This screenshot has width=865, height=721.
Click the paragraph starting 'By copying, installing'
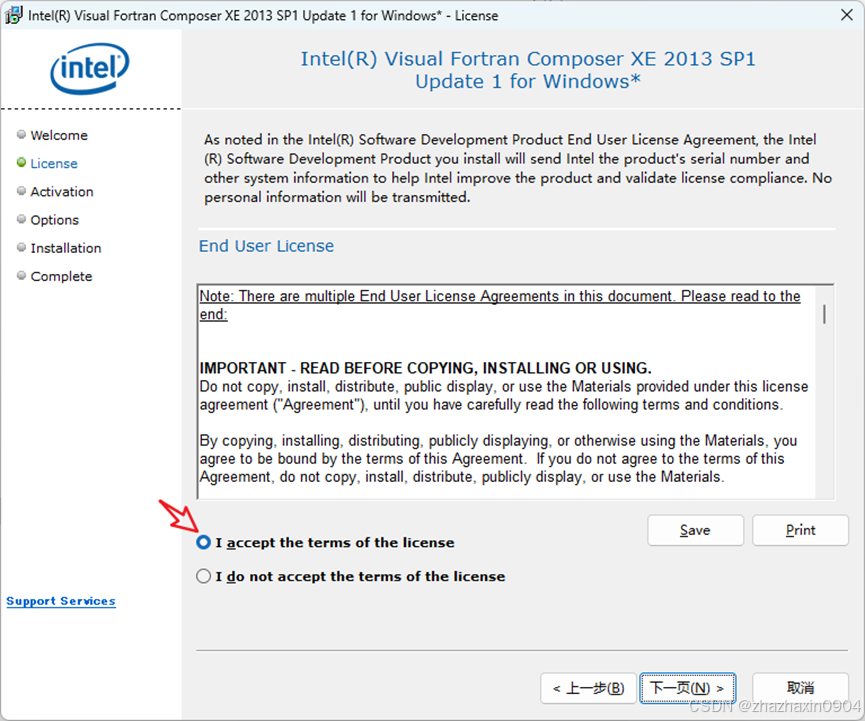(498, 458)
